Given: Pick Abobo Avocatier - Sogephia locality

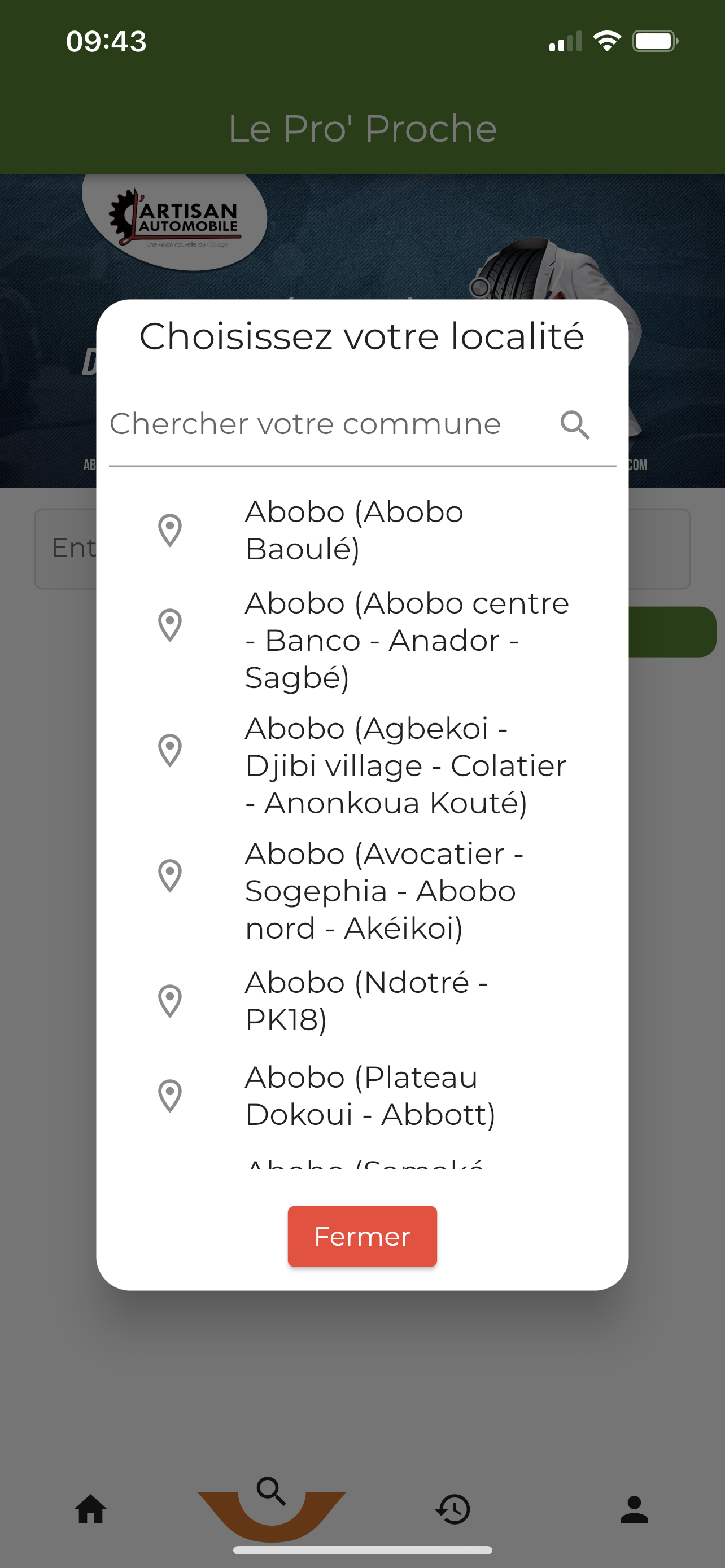Looking at the screenshot, I should (383, 891).
